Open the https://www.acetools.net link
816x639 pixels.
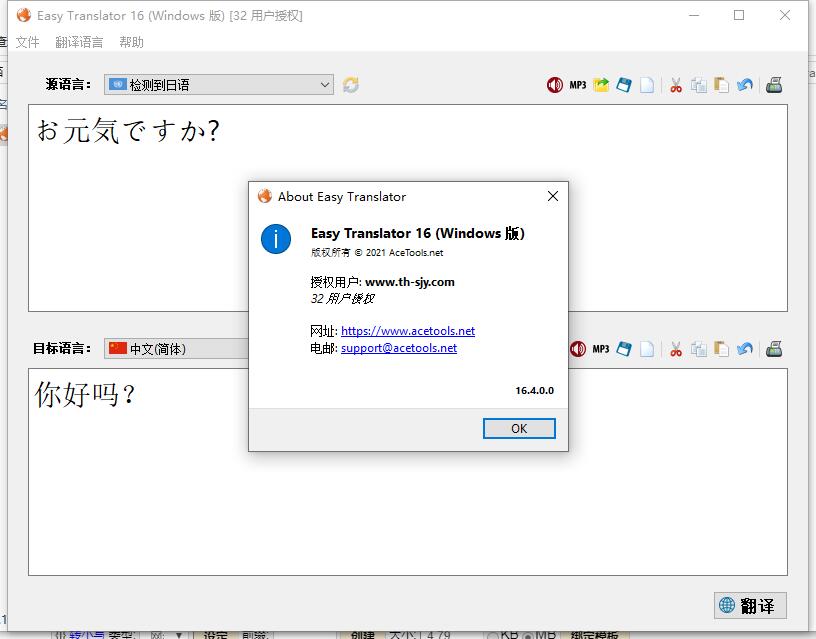click(x=408, y=331)
